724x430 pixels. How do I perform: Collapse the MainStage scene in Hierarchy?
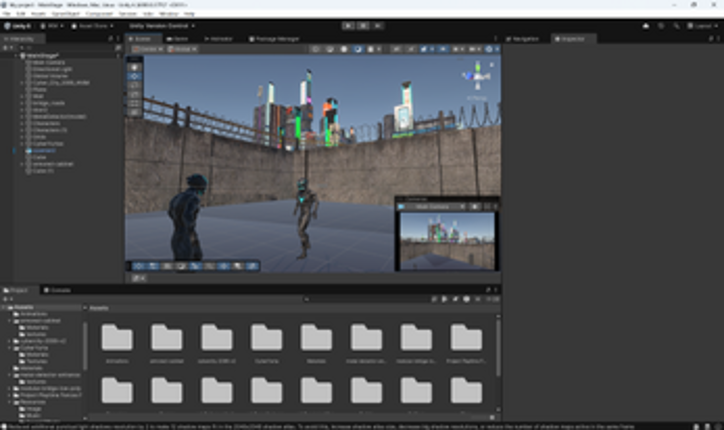pyautogui.click(x=15, y=56)
